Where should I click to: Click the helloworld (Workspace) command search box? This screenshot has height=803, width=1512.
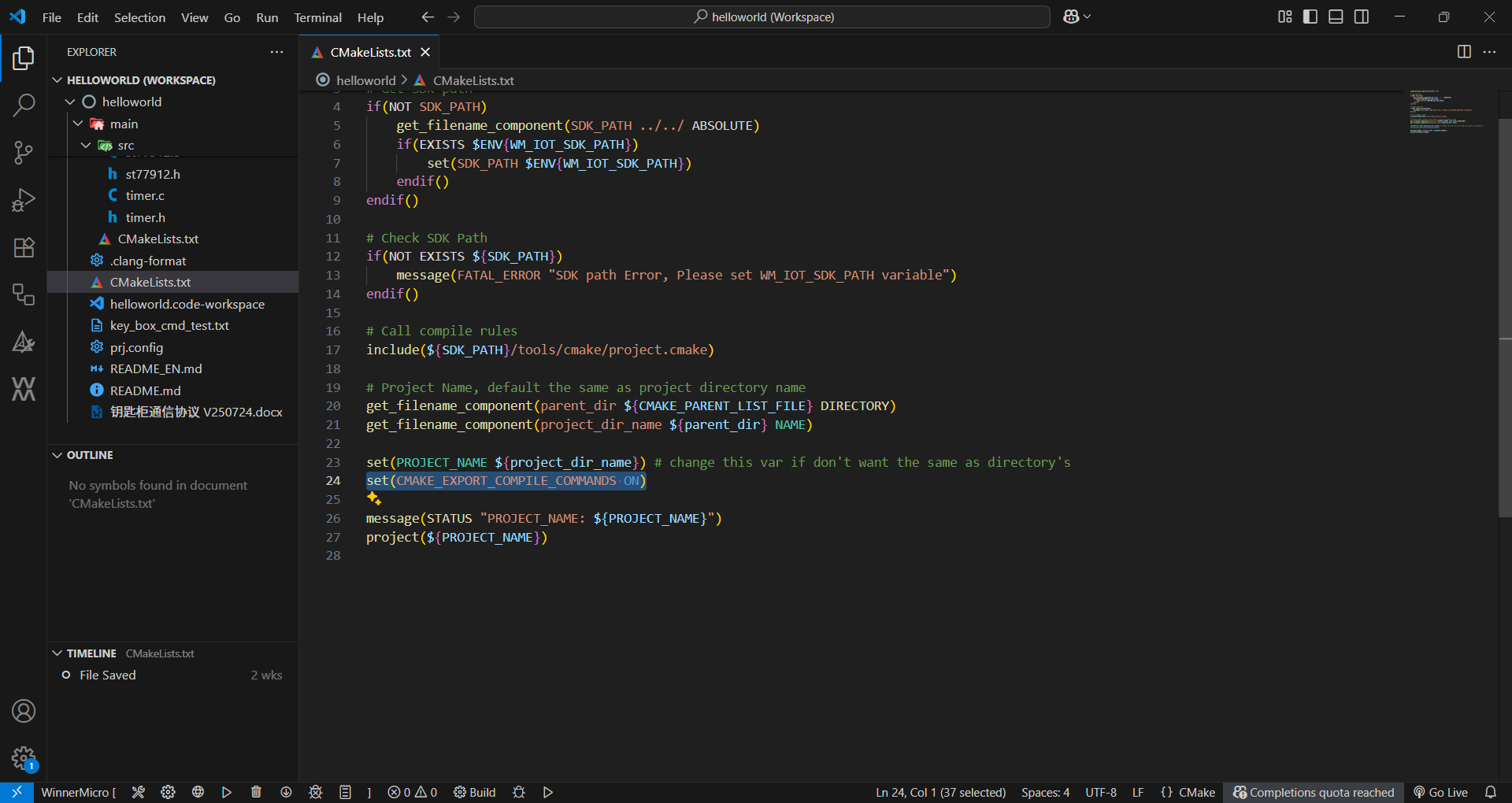point(762,17)
